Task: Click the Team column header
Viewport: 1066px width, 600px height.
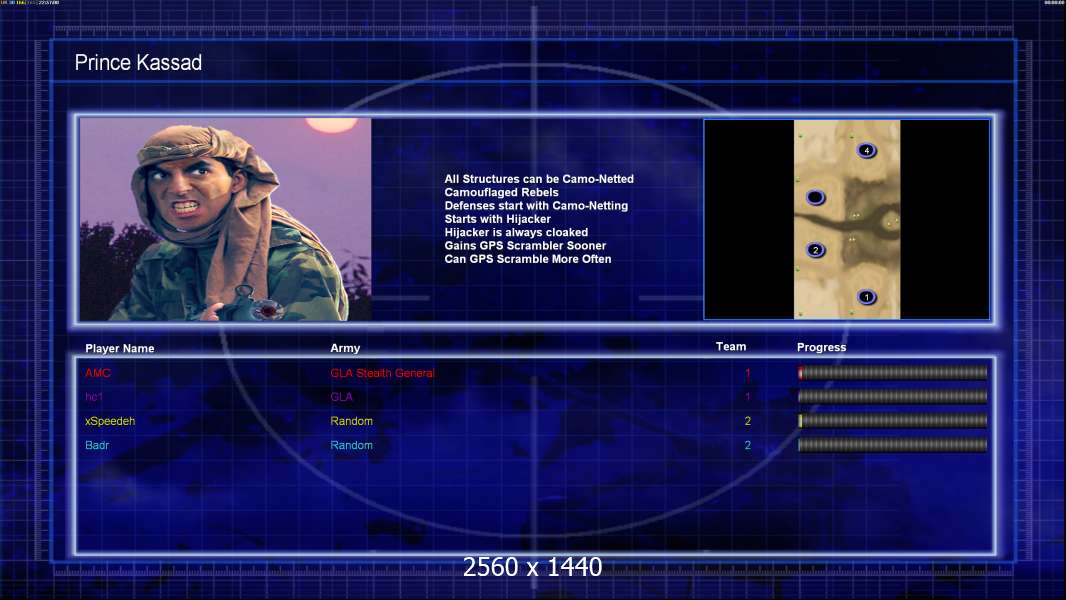Action: point(731,347)
